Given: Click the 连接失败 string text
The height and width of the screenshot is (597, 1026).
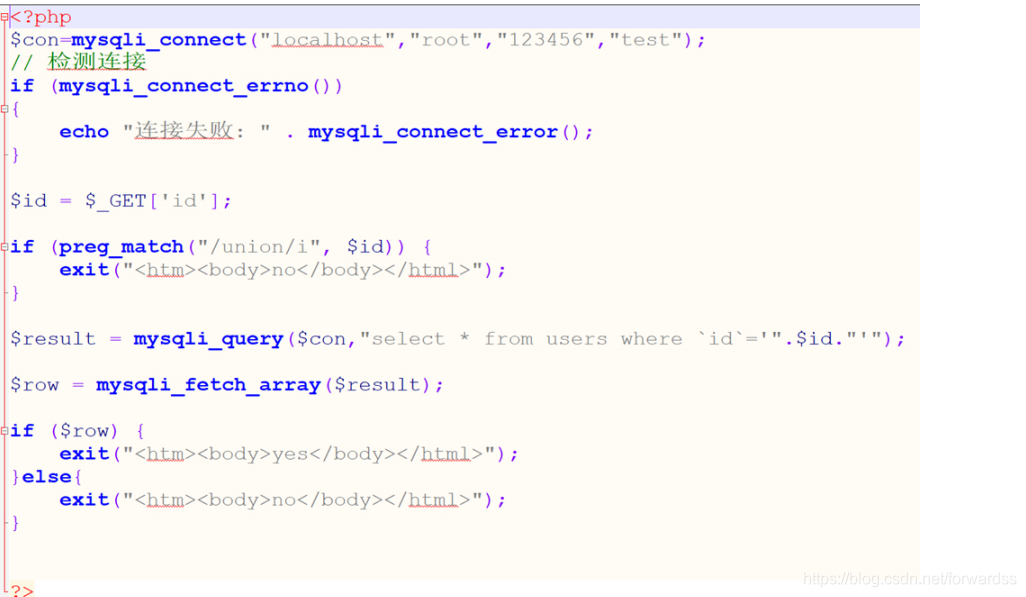Looking at the screenshot, I should (184, 131).
